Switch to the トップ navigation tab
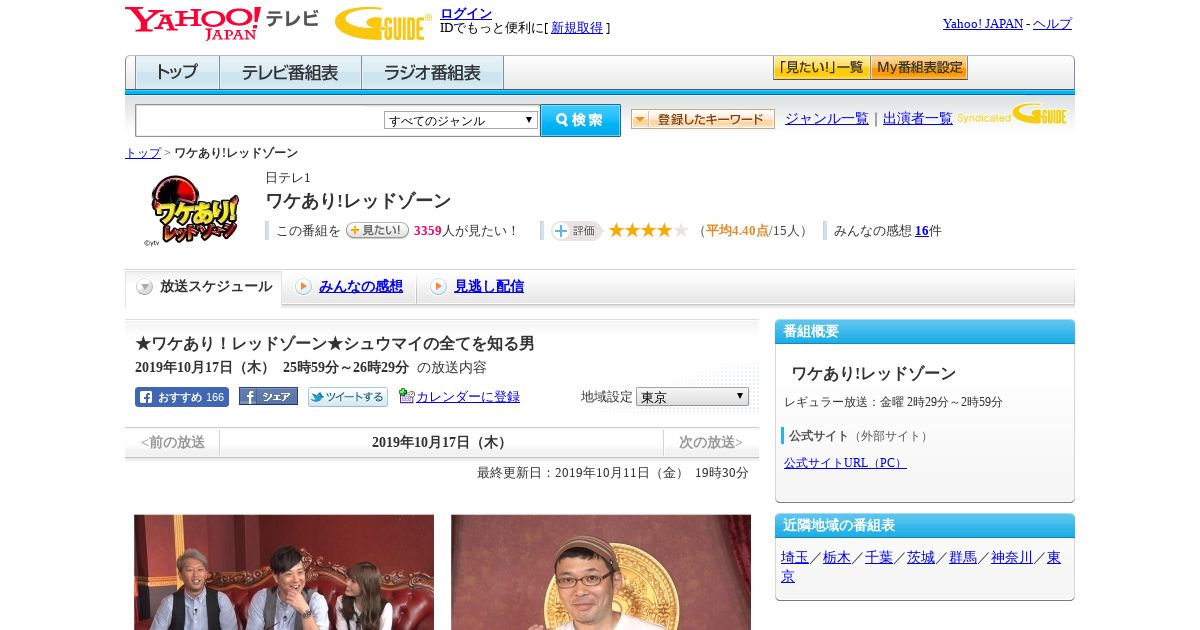Screen dimensions: 1200x630 pos(177,72)
